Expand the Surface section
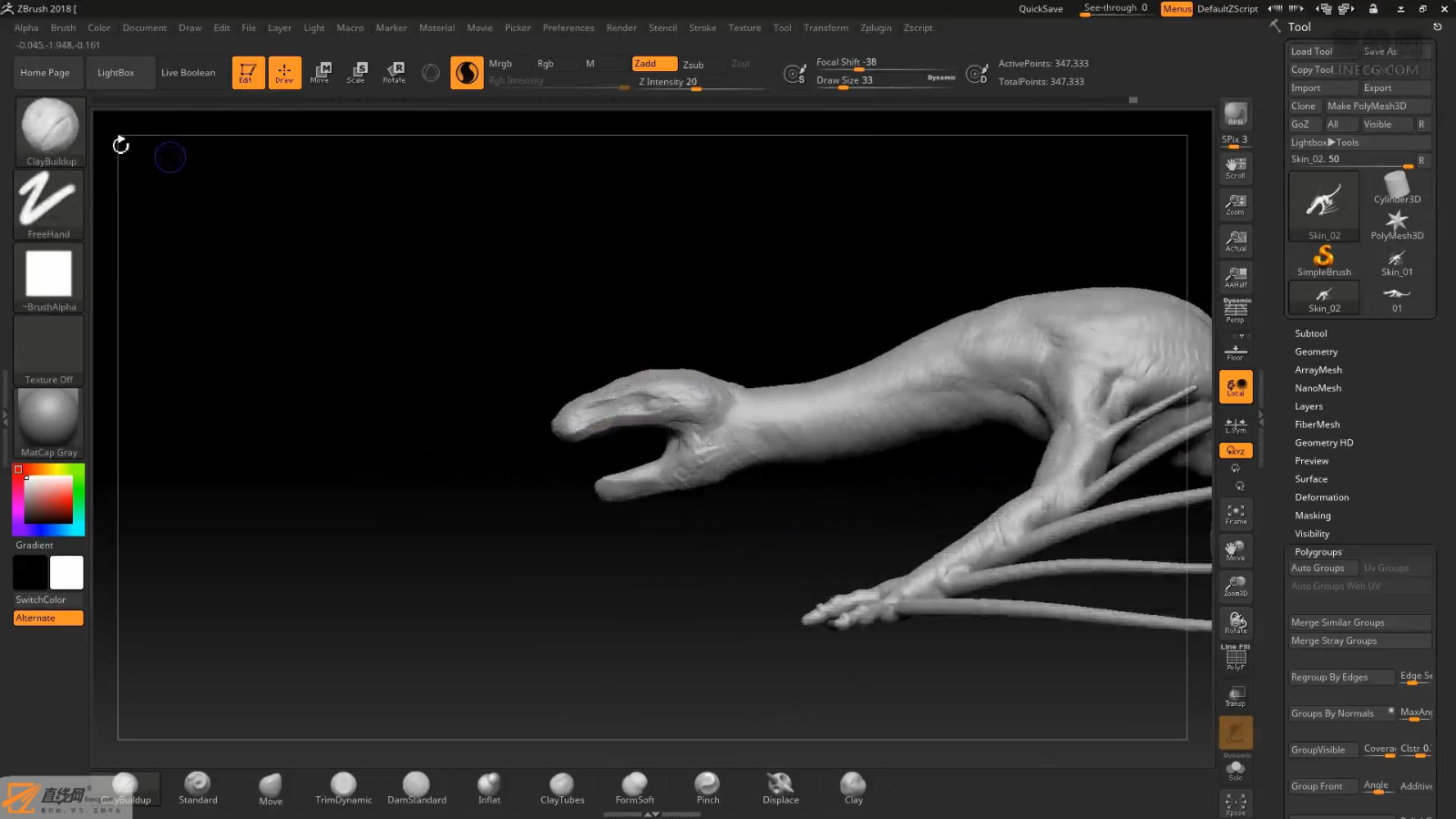The height and width of the screenshot is (819, 1456). point(1311,479)
